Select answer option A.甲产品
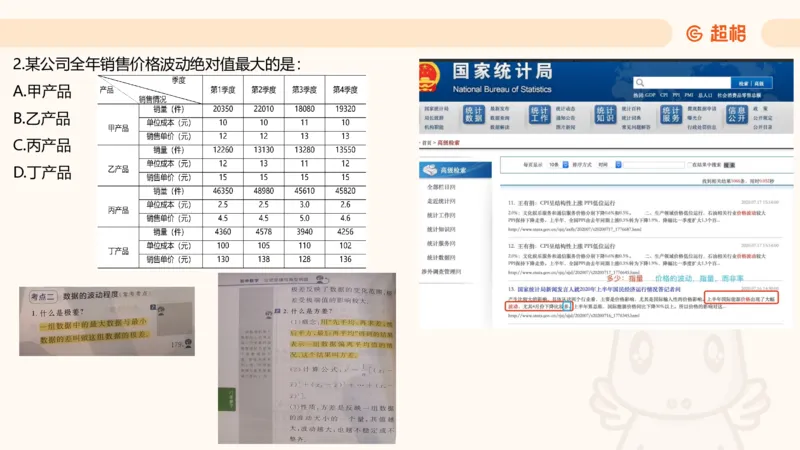The width and height of the screenshot is (800, 450). pos(43,92)
